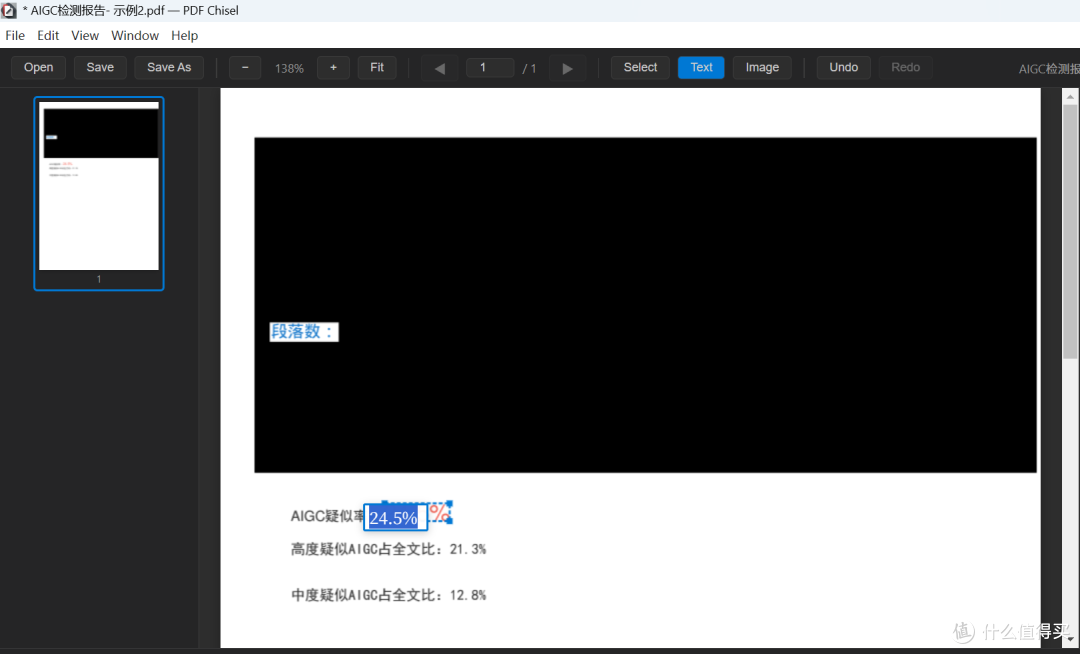Click the Redo button

pos(906,67)
